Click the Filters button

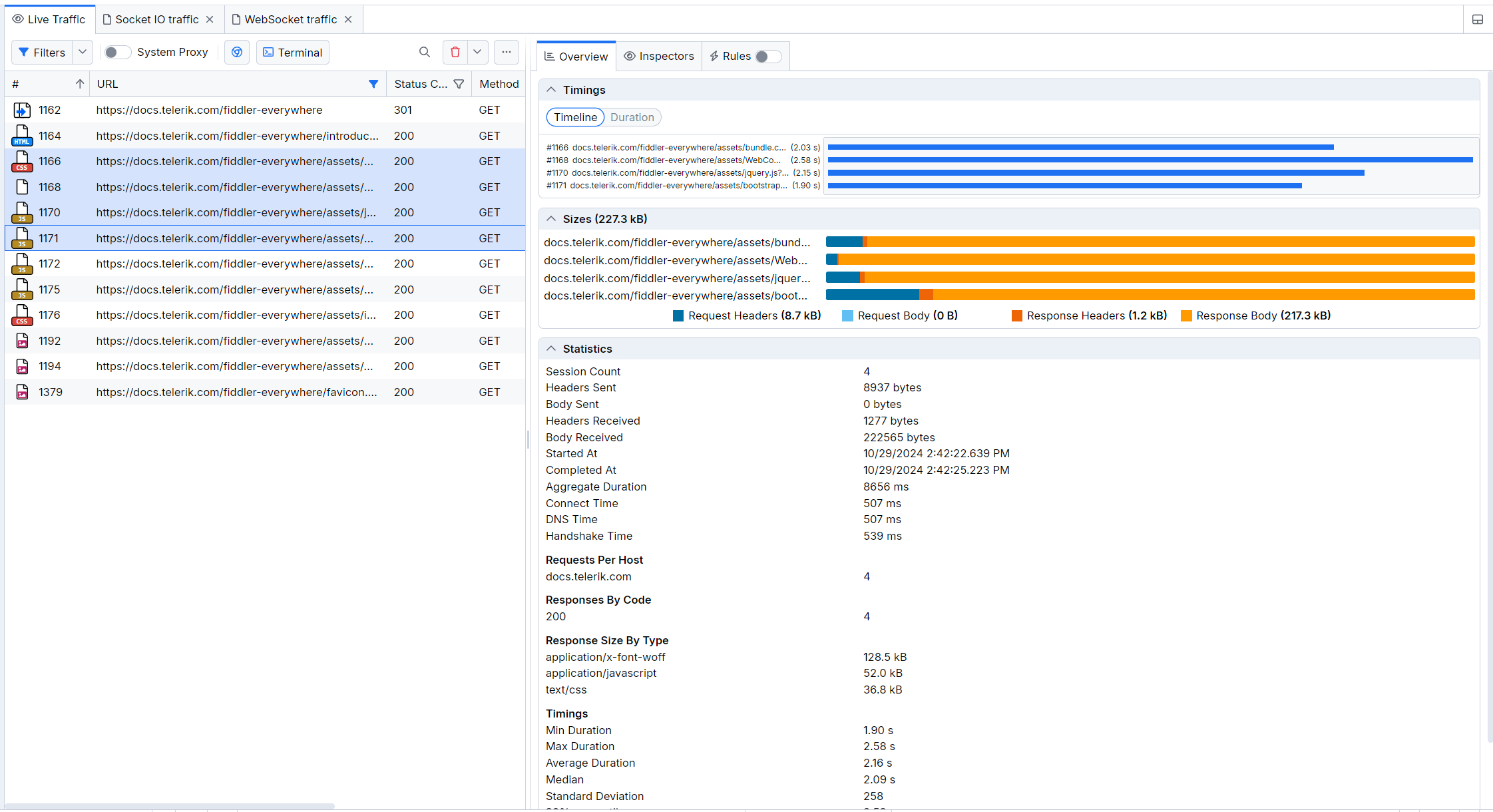[x=42, y=52]
